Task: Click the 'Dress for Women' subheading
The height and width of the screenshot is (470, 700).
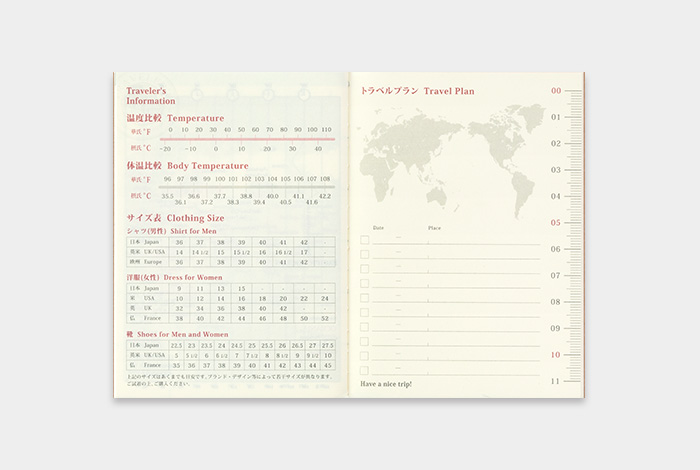Action: (193, 278)
